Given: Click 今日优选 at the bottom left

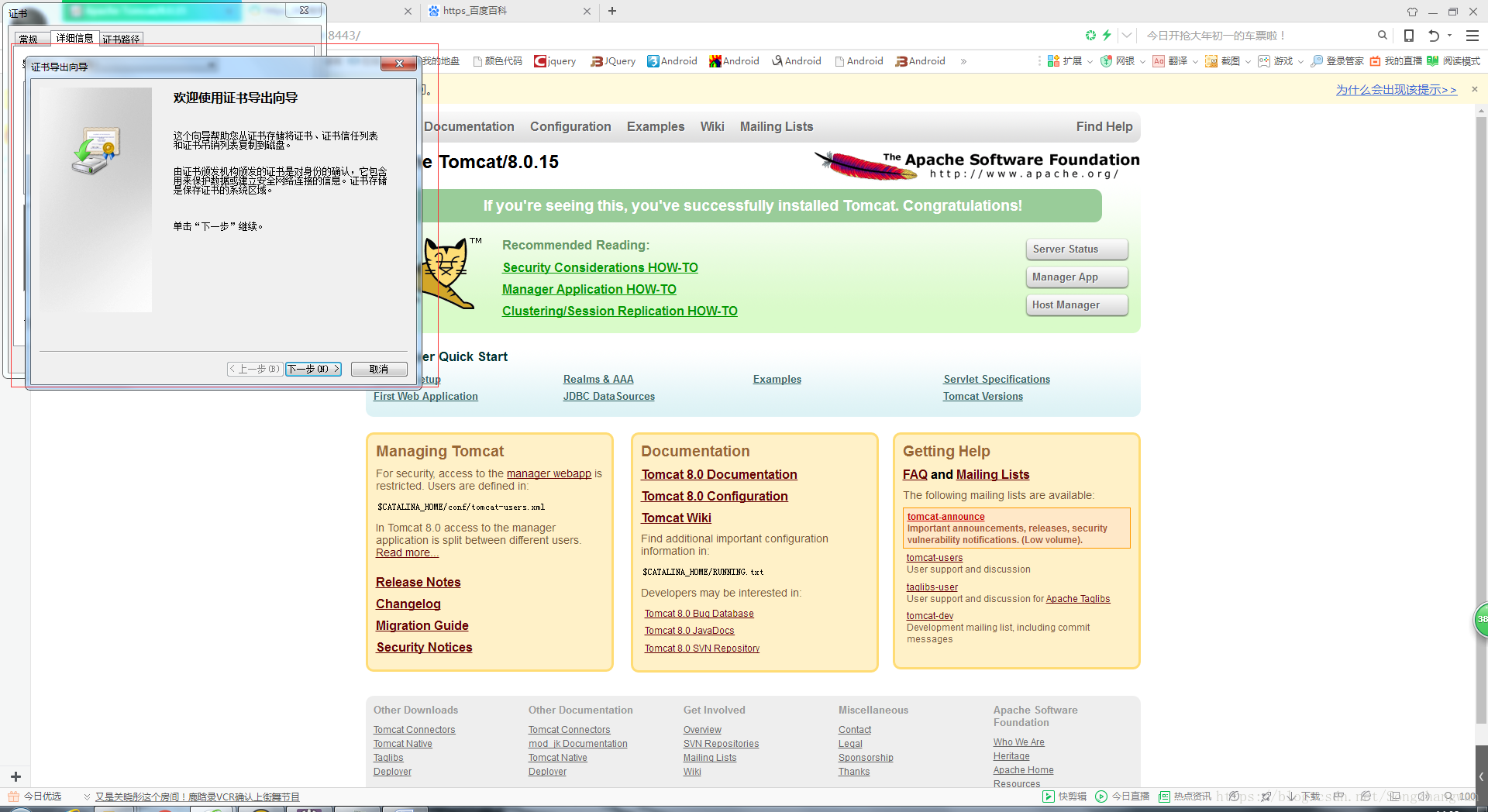Looking at the screenshot, I should 34,797.
